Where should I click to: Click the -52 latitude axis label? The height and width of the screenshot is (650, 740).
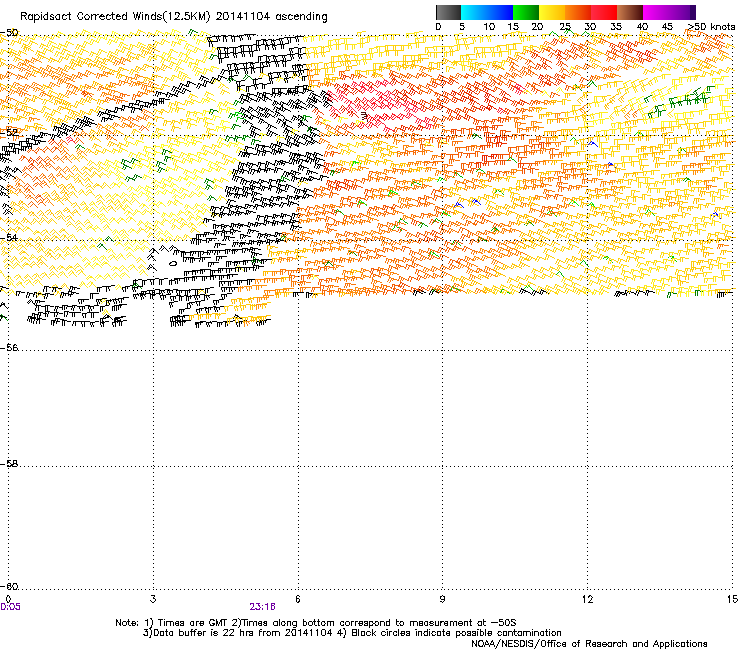click(x=9, y=133)
